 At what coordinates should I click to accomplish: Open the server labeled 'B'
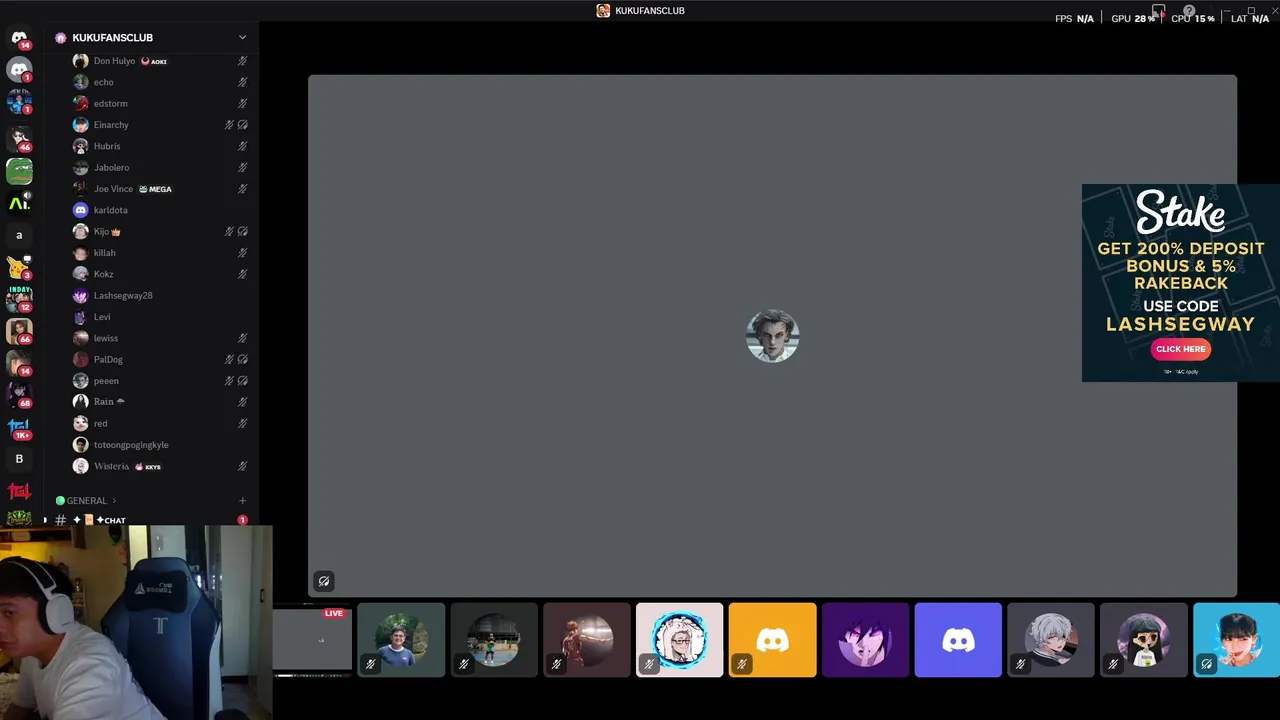tap(19, 459)
